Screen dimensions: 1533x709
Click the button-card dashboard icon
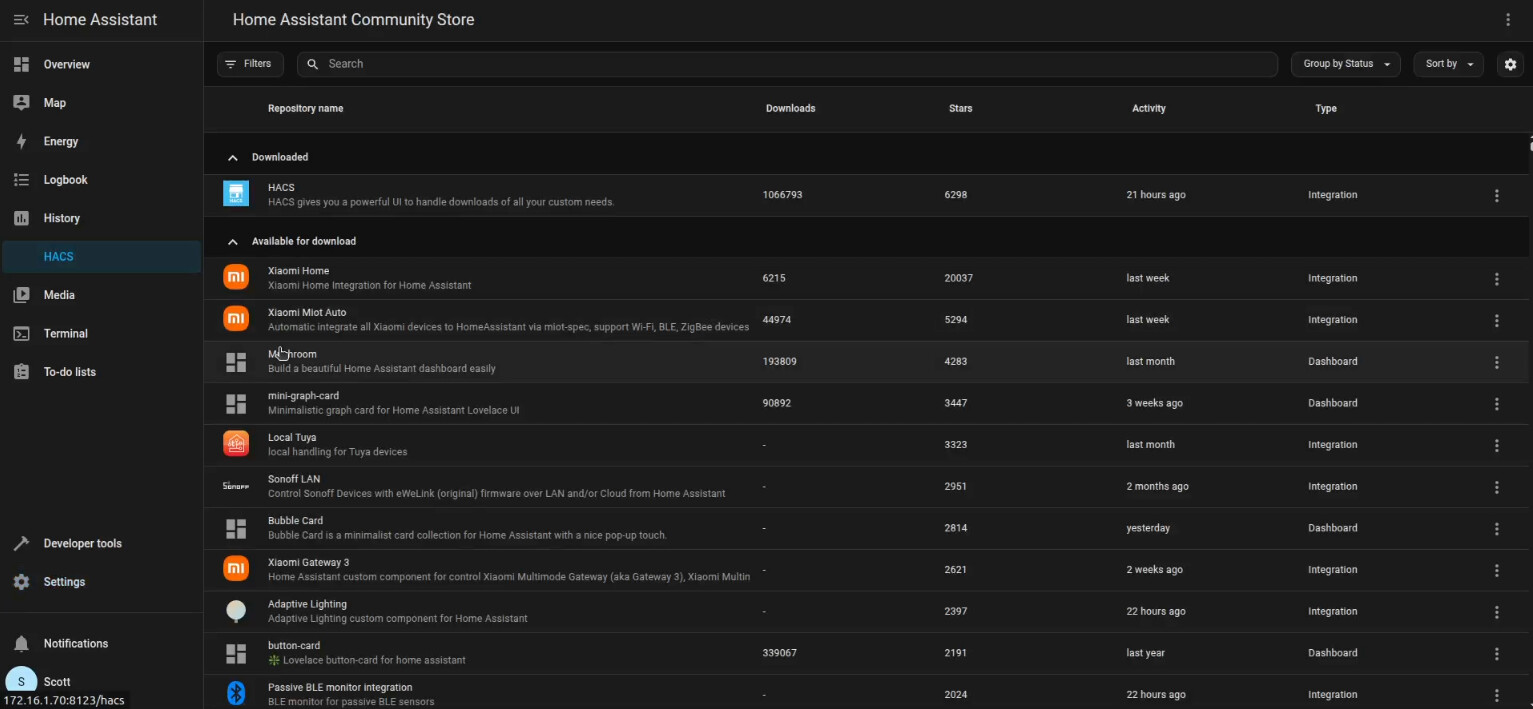(x=236, y=653)
